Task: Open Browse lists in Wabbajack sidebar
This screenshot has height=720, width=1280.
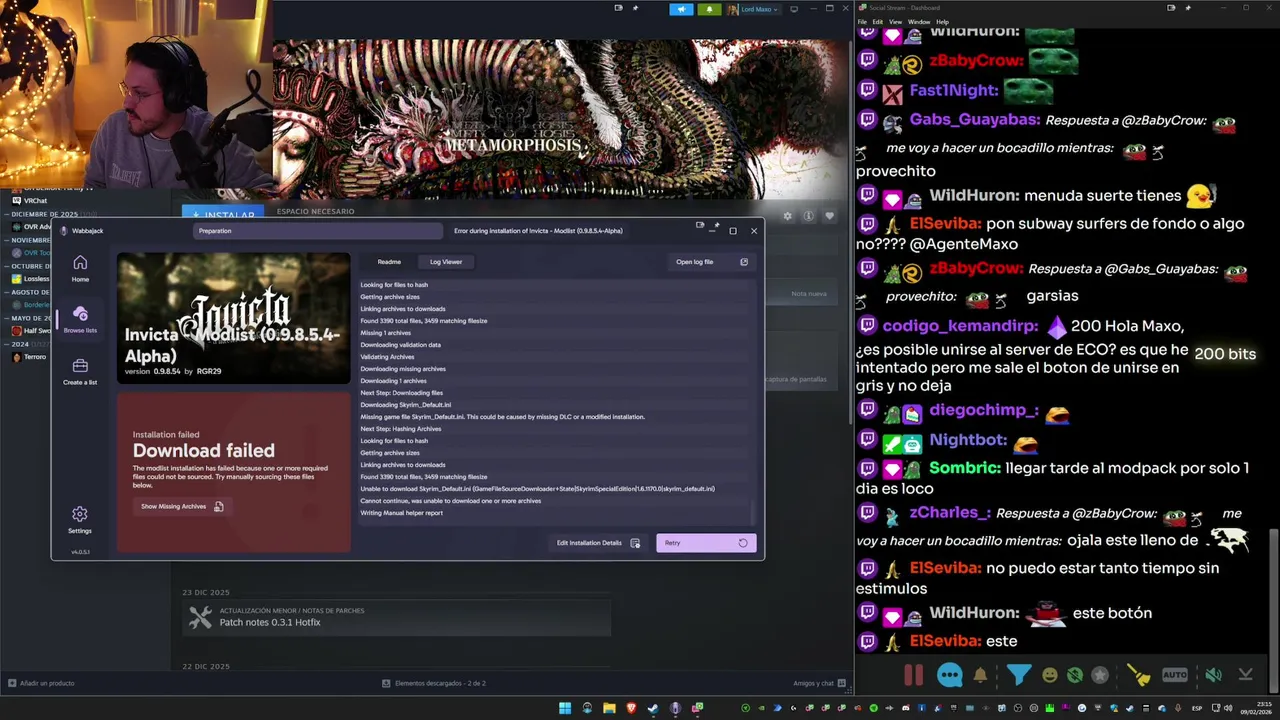Action: click(80, 320)
